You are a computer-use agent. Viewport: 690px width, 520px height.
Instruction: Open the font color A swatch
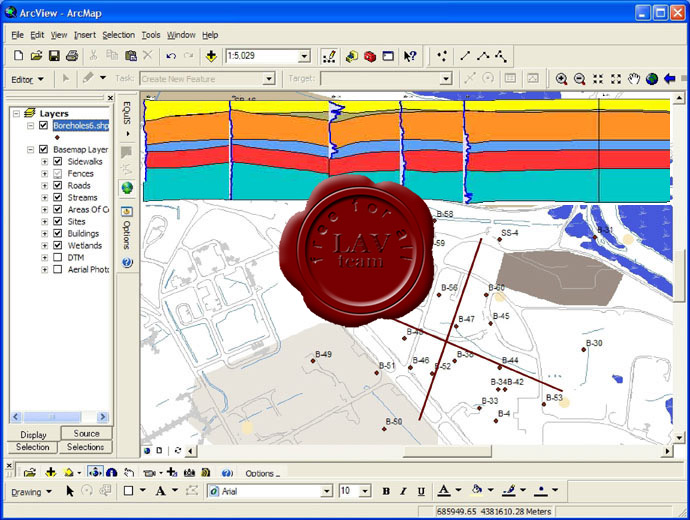tap(444, 491)
